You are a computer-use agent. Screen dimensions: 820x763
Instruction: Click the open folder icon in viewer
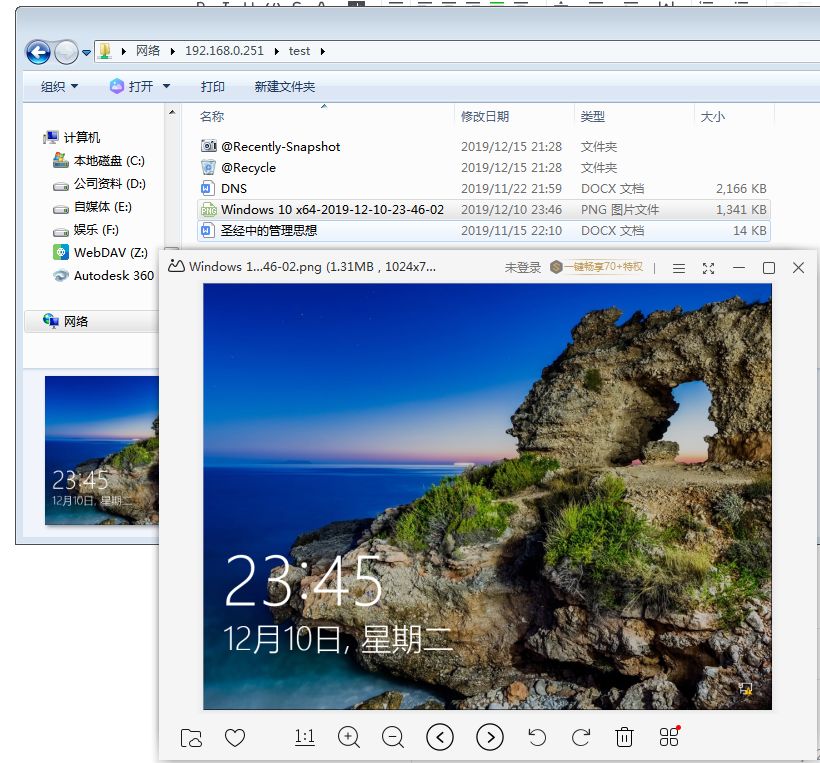click(x=191, y=738)
